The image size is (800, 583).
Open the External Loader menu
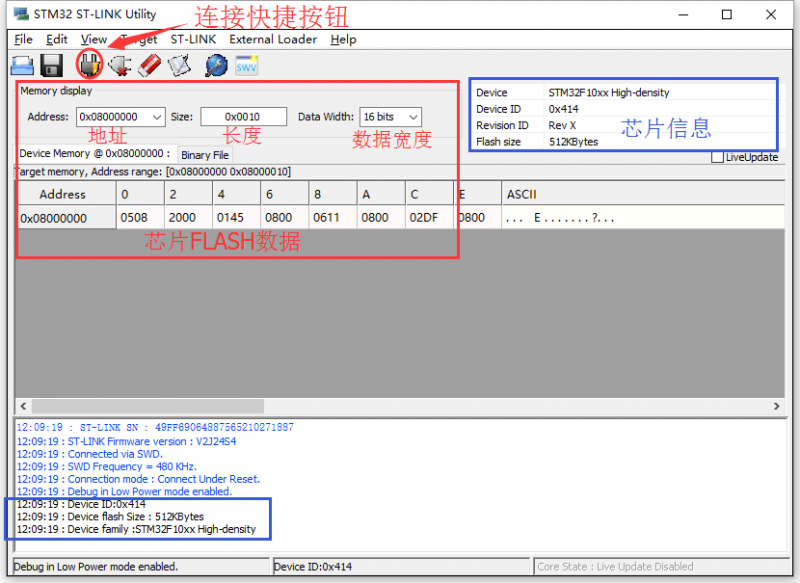coord(272,39)
